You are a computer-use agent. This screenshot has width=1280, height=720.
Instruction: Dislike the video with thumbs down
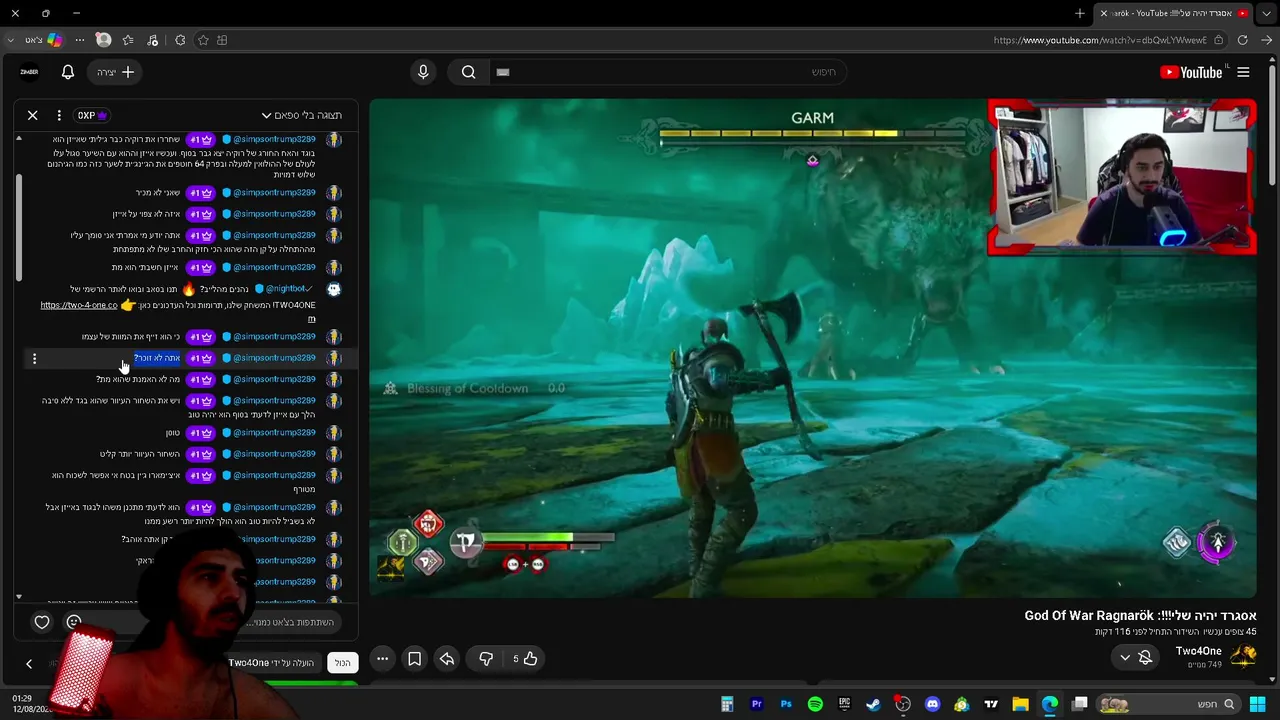click(x=486, y=658)
